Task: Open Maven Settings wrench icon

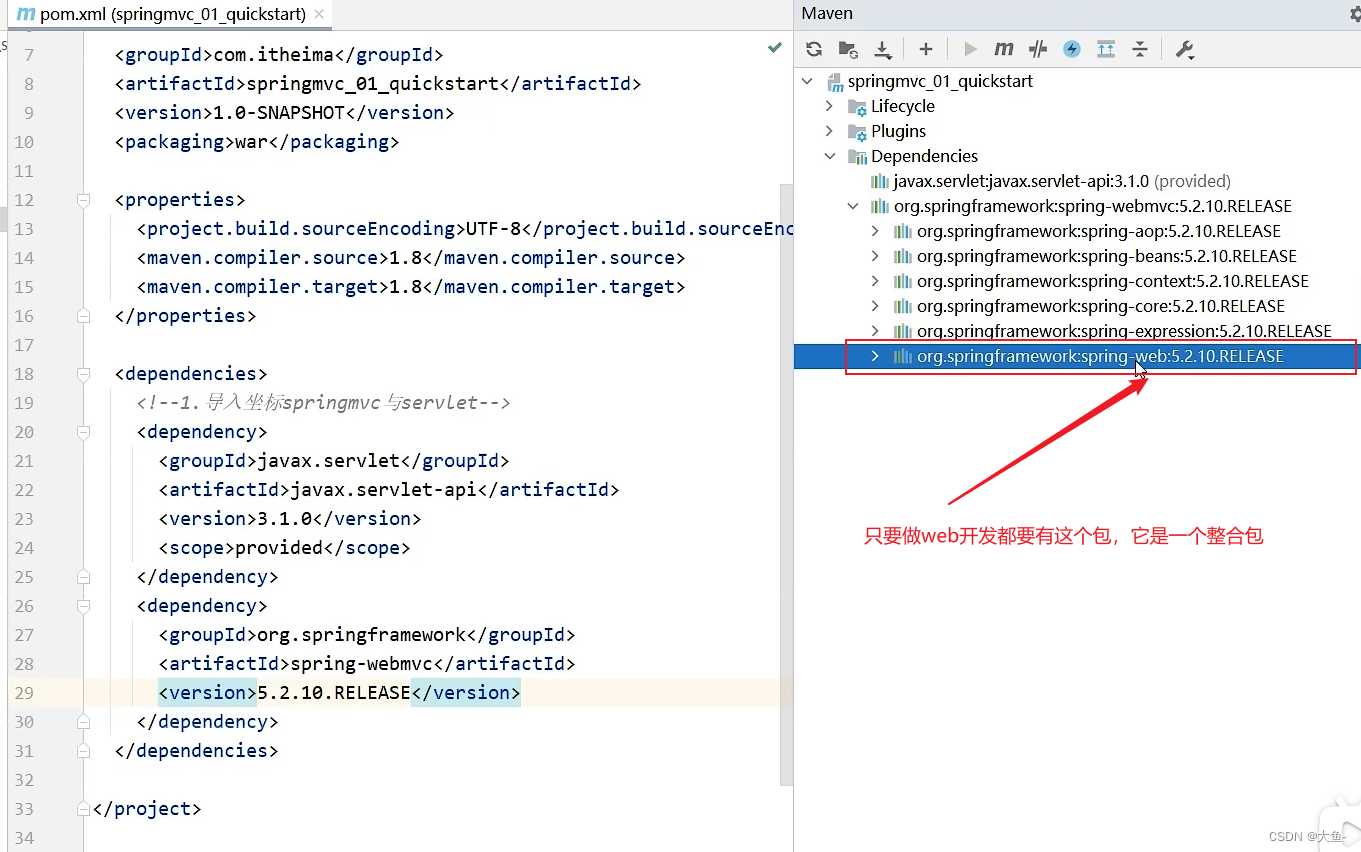Action: [x=1185, y=49]
